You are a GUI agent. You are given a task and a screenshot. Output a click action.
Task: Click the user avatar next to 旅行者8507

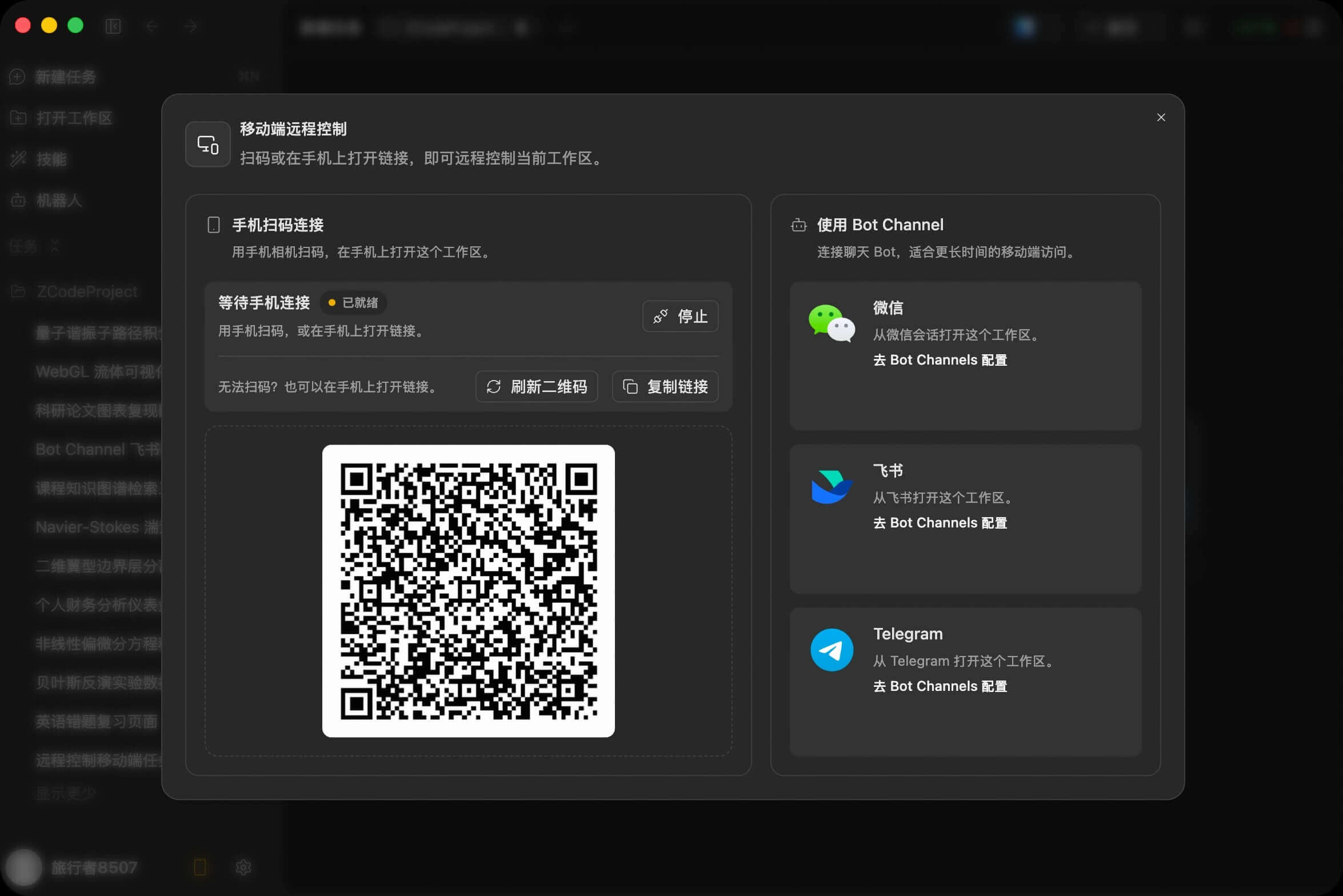(x=23, y=867)
